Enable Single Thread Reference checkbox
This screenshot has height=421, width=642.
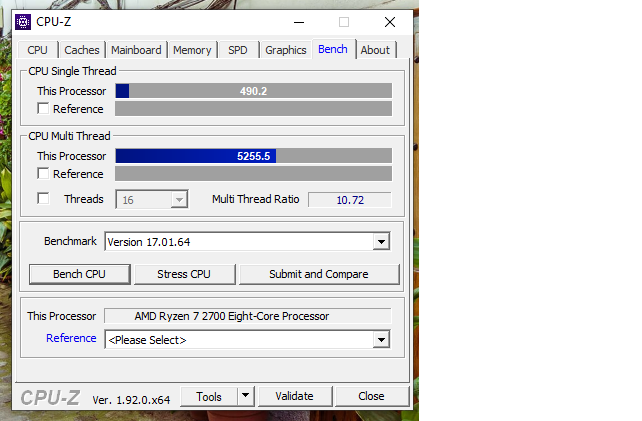pos(43,109)
